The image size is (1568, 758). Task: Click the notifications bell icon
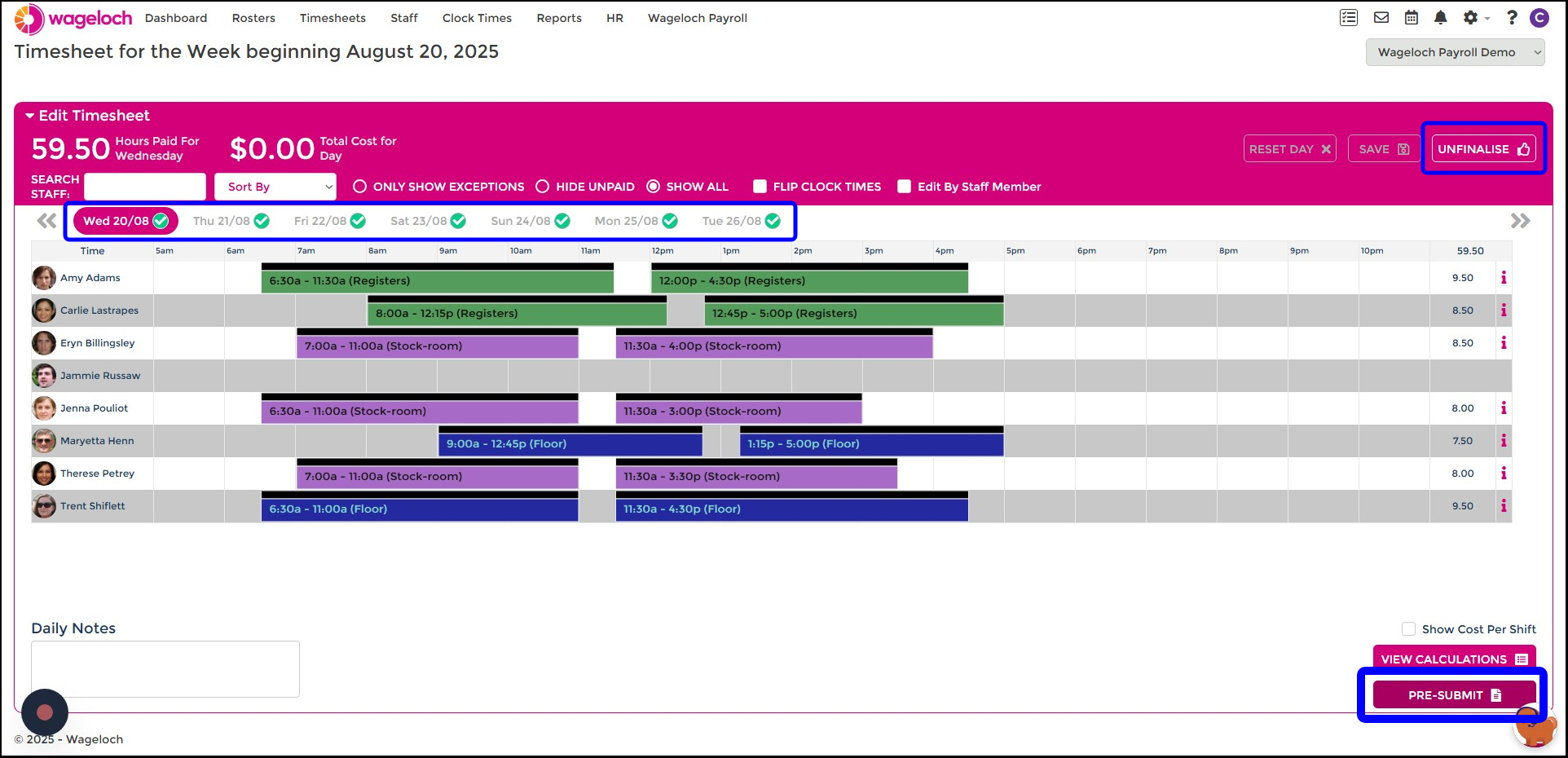click(1441, 18)
